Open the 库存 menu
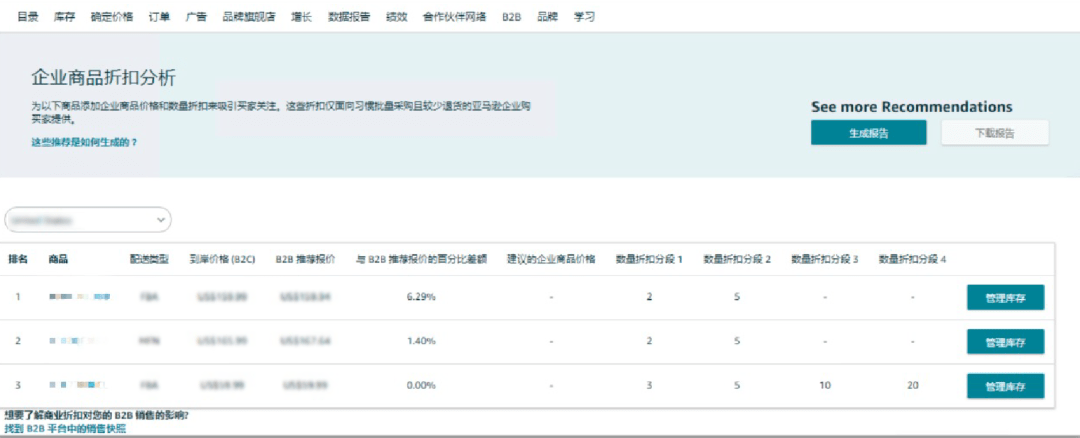 pos(64,17)
